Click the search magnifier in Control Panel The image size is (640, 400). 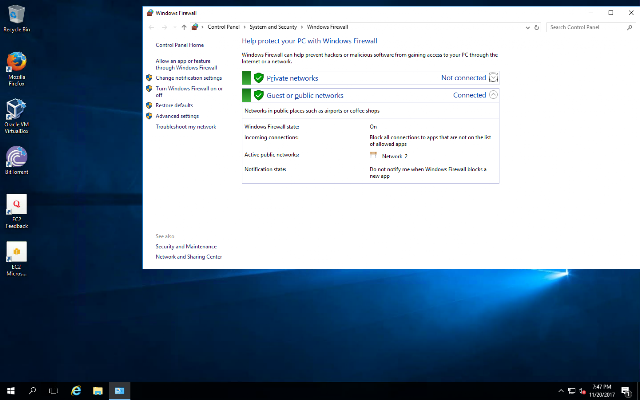629,27
